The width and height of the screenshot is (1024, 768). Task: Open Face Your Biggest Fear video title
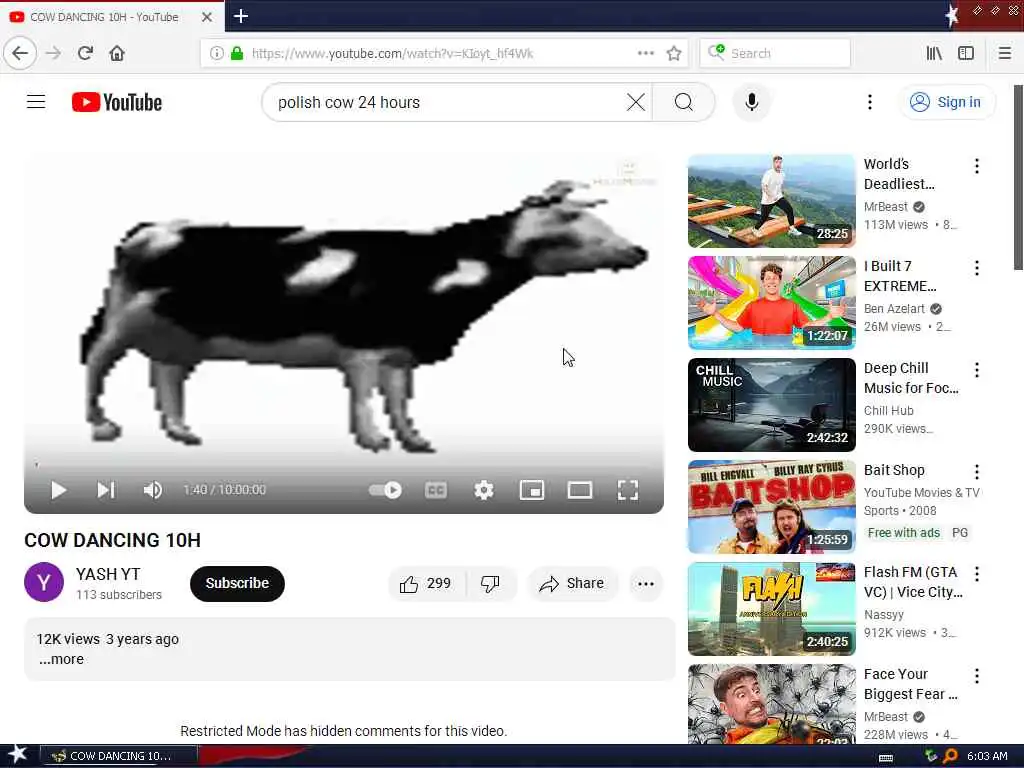(910, 684)
